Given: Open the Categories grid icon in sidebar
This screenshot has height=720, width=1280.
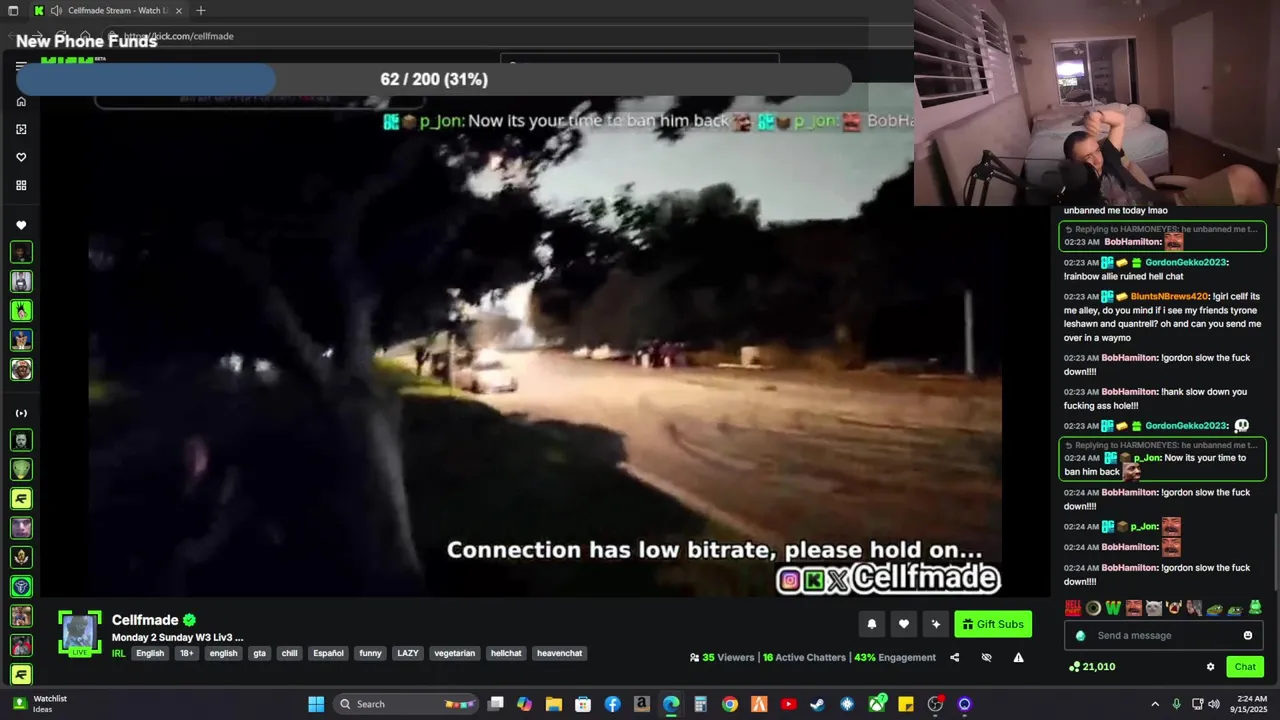Looking at the screenshot, I should [21, 185].
